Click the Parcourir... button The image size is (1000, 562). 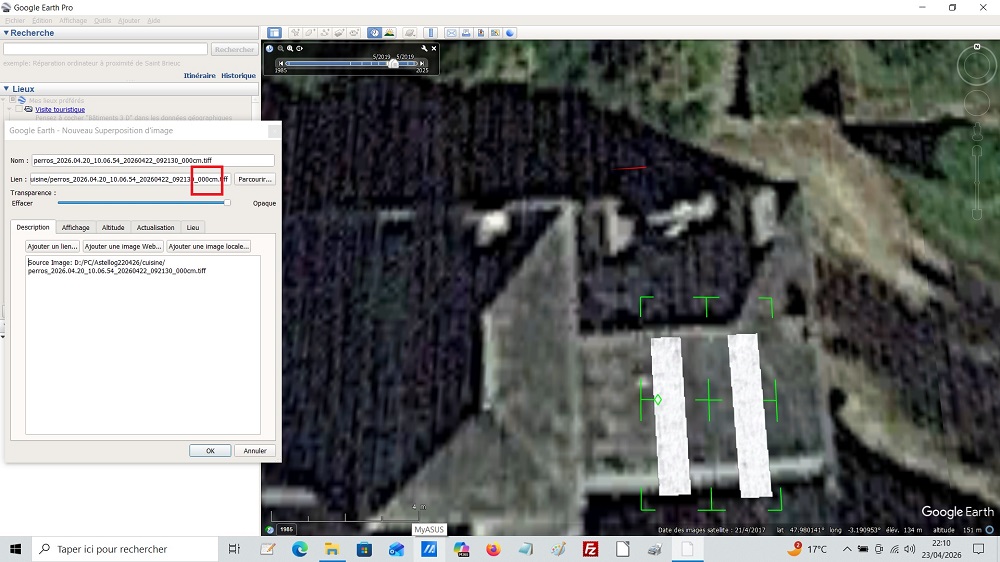click(254, 180)
